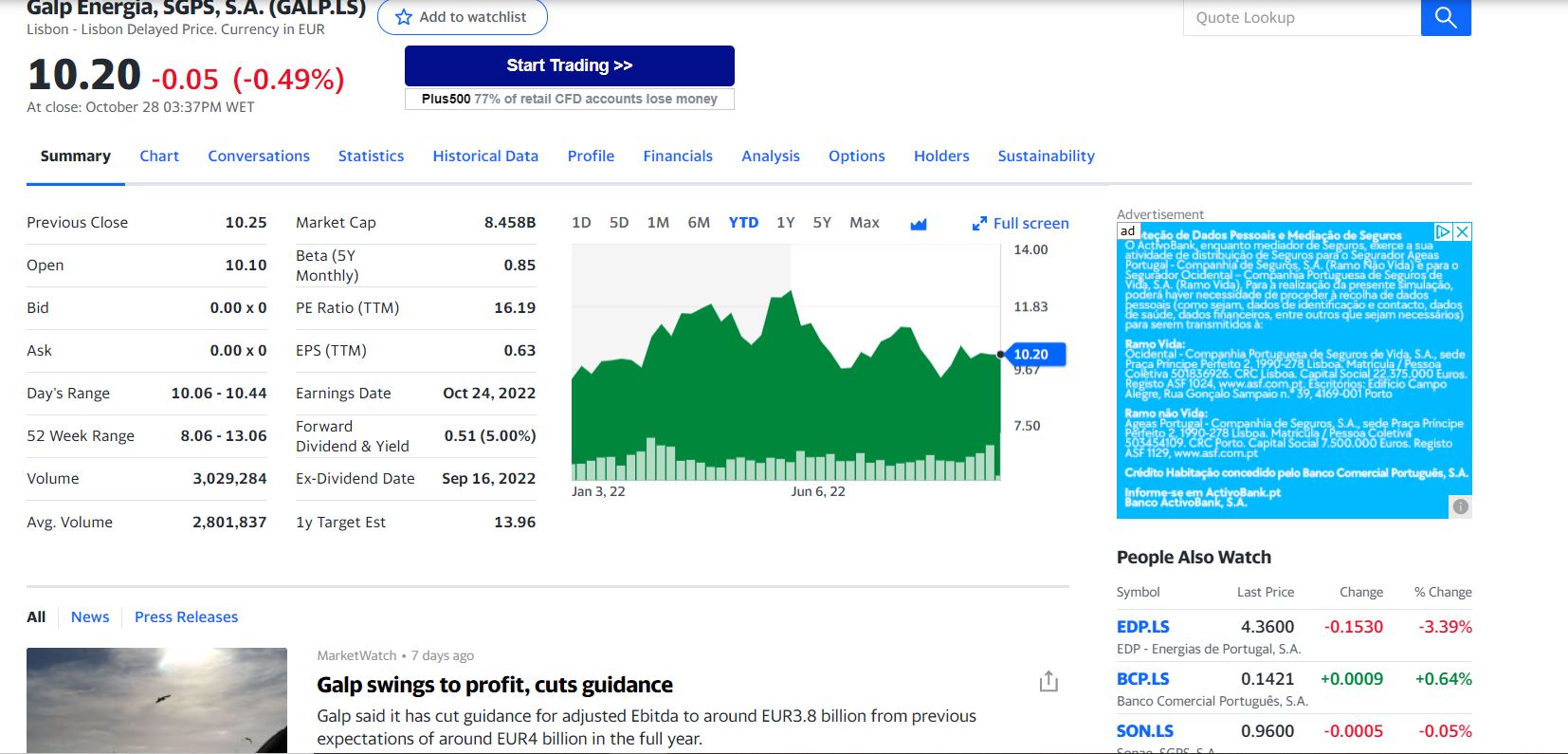The height and width of the screenshot is (754, 1568).
Task: Click the 10.20 price marker on chart
Action: coord(1034,355)
